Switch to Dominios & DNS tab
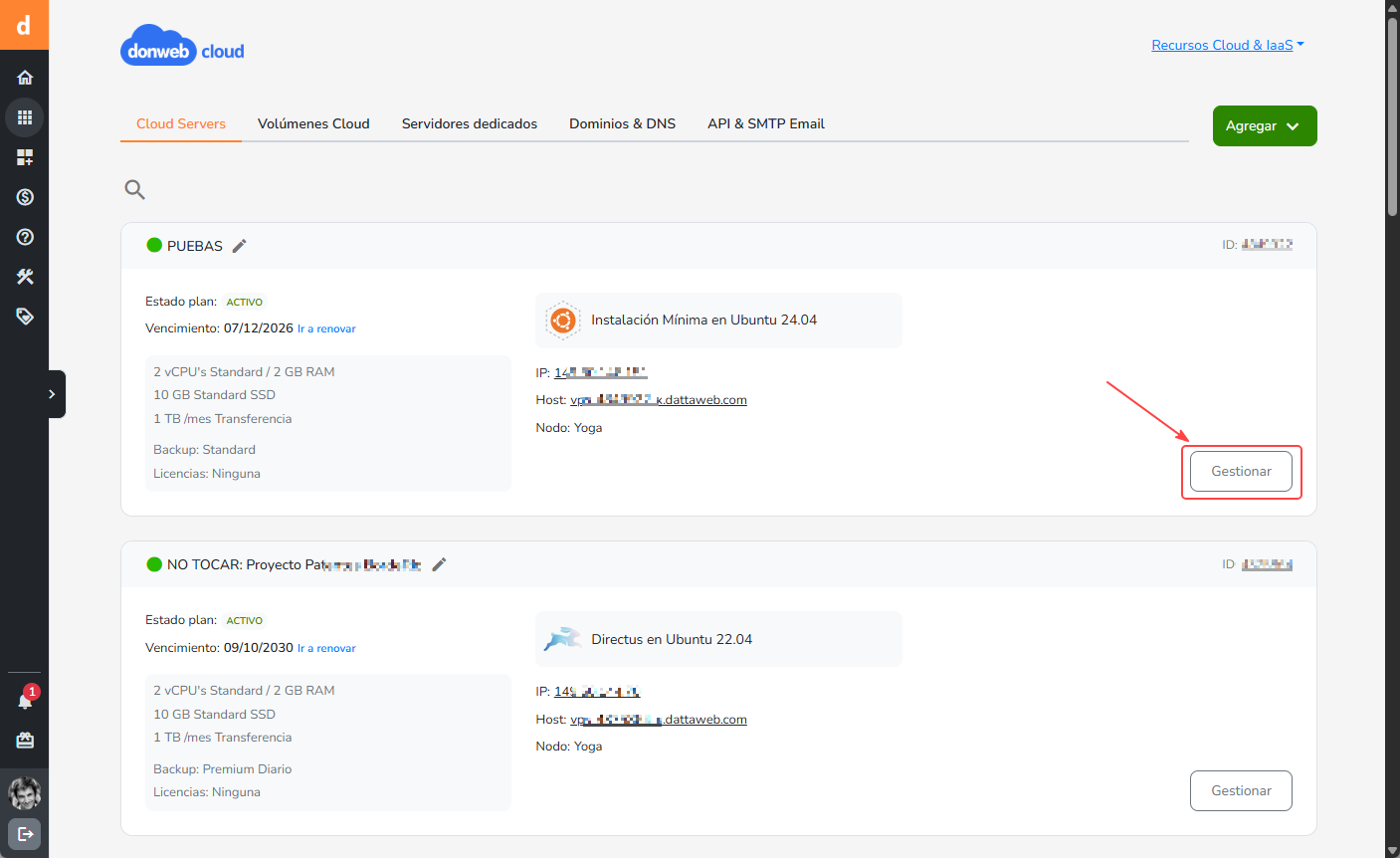 tap(622, 123)
